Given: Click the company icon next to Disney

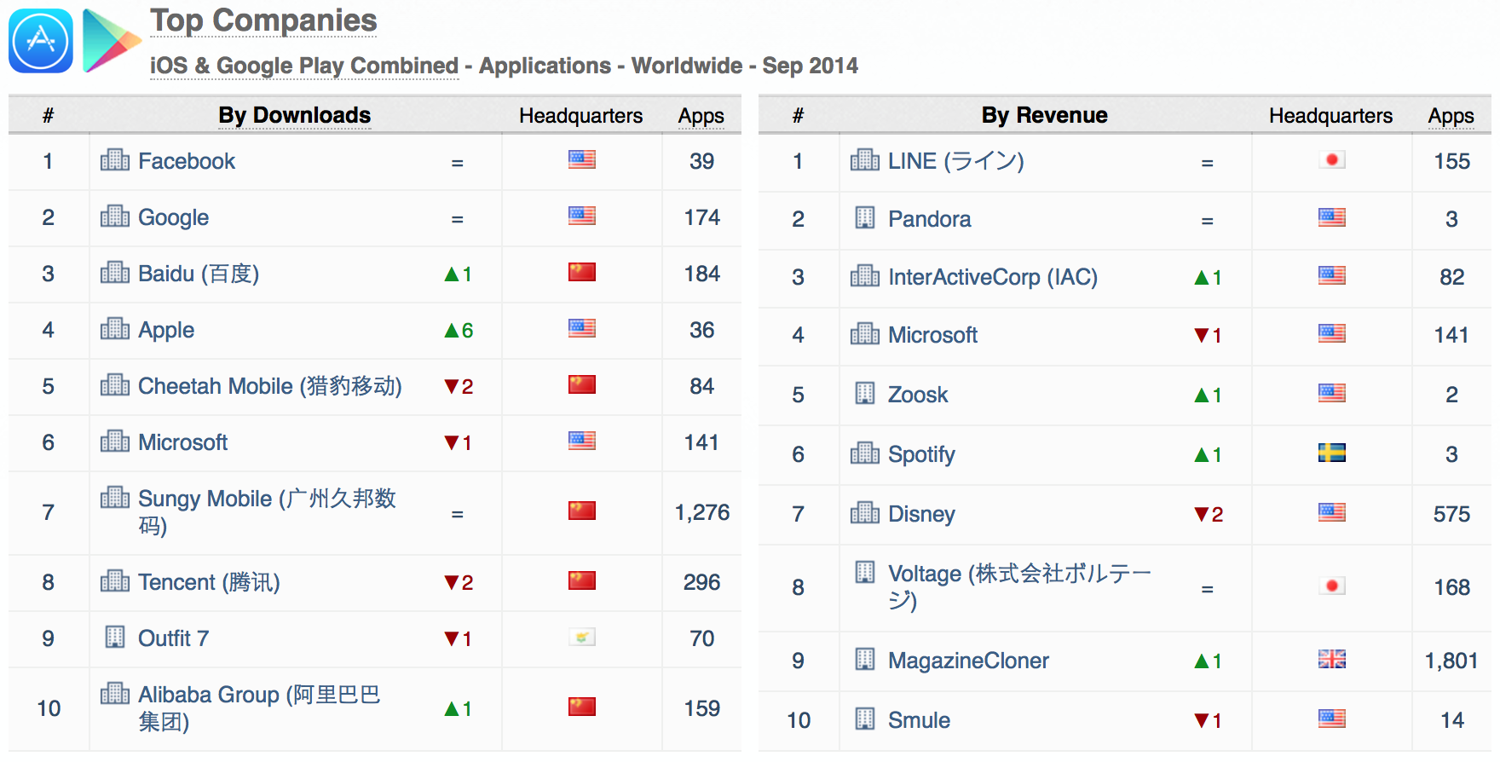Looking at the screenshot, I should pyautogui.click(x=865, y=513).
